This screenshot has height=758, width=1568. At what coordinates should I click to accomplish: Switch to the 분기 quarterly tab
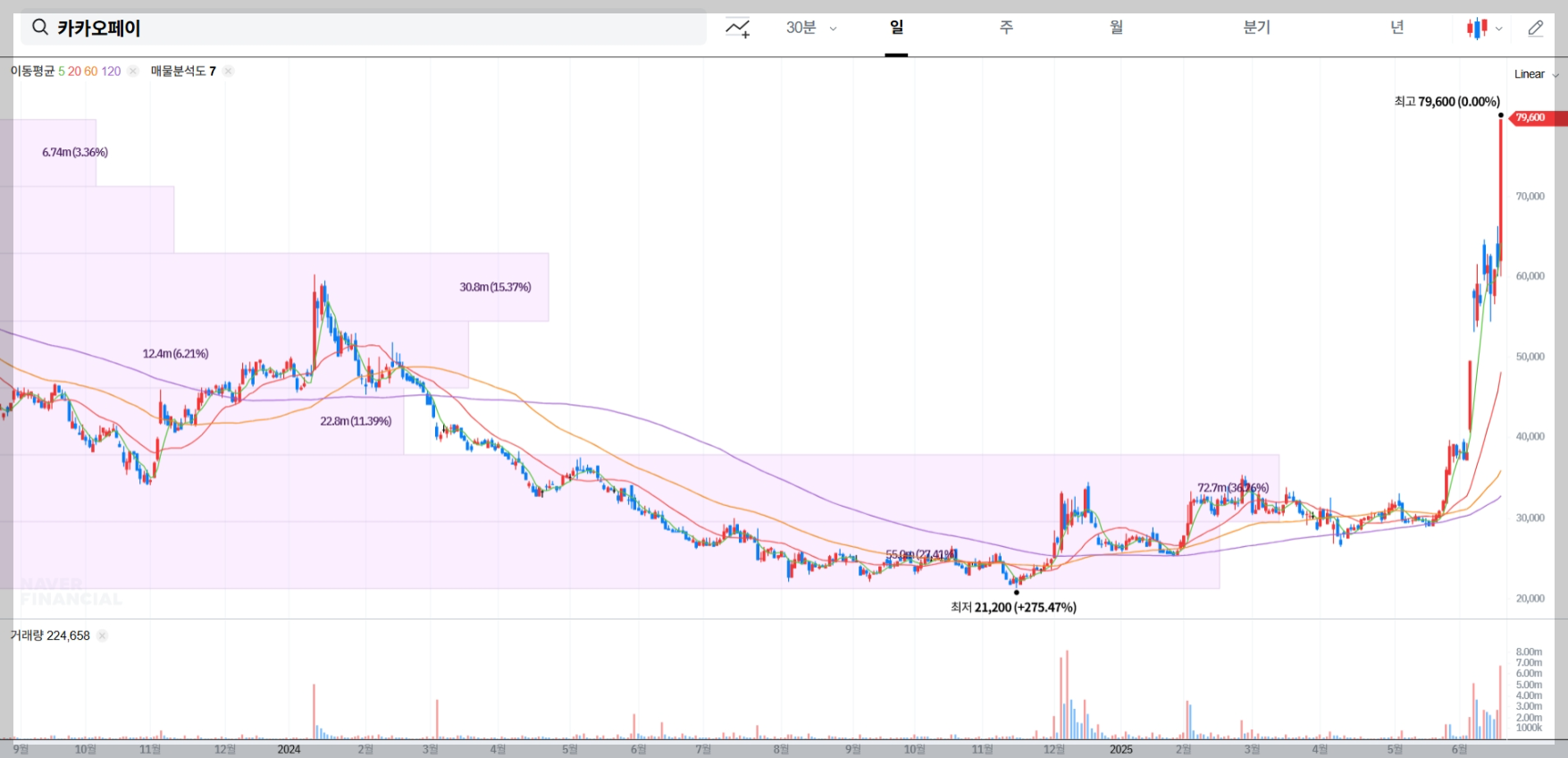[1256, 28]
